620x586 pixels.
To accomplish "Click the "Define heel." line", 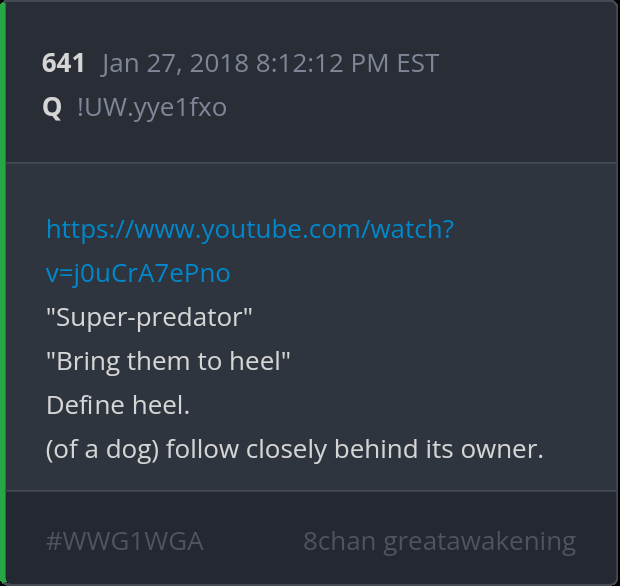I will (118, 405).
